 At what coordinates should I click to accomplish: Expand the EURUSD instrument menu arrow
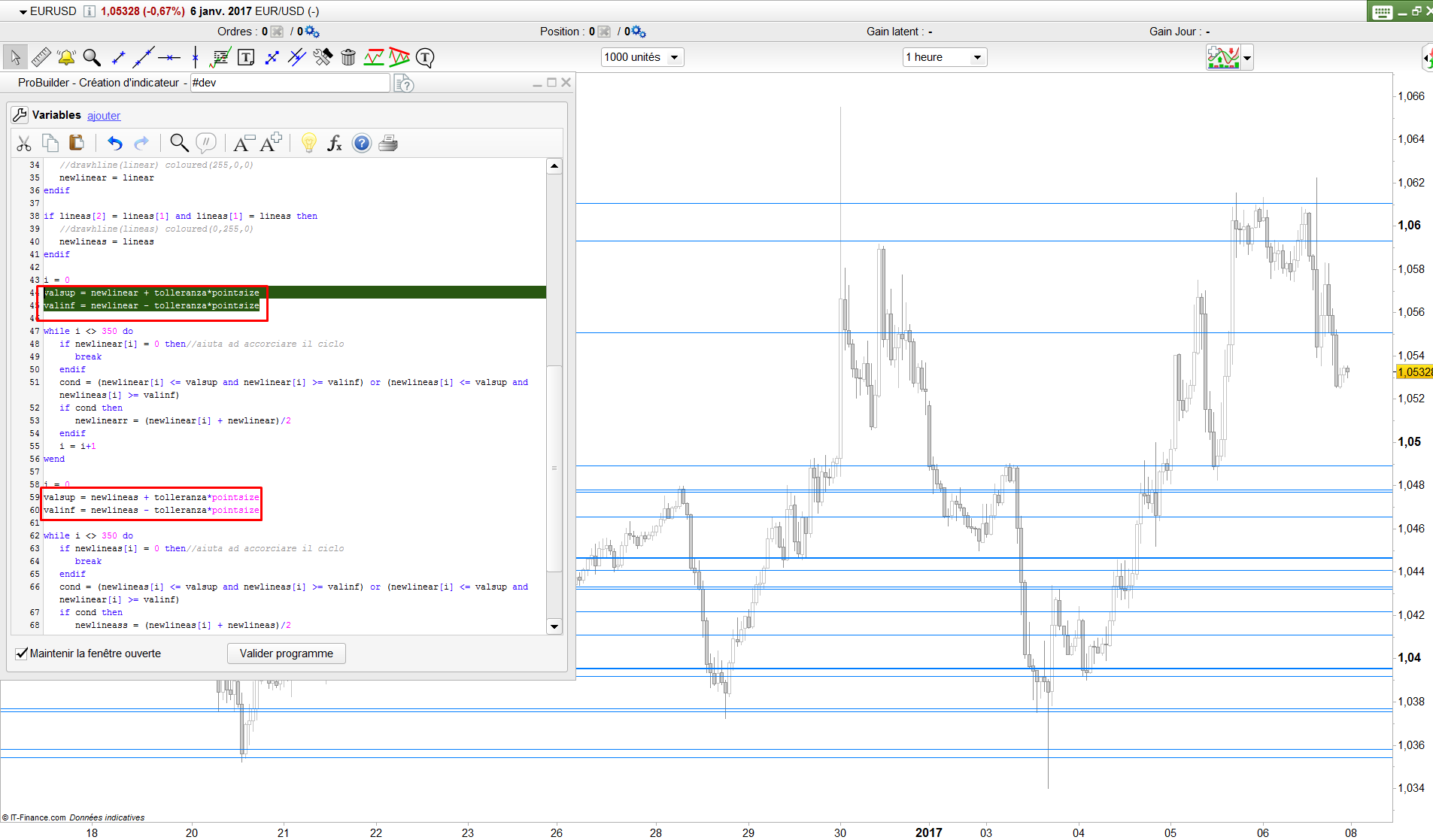click(23, 12)
